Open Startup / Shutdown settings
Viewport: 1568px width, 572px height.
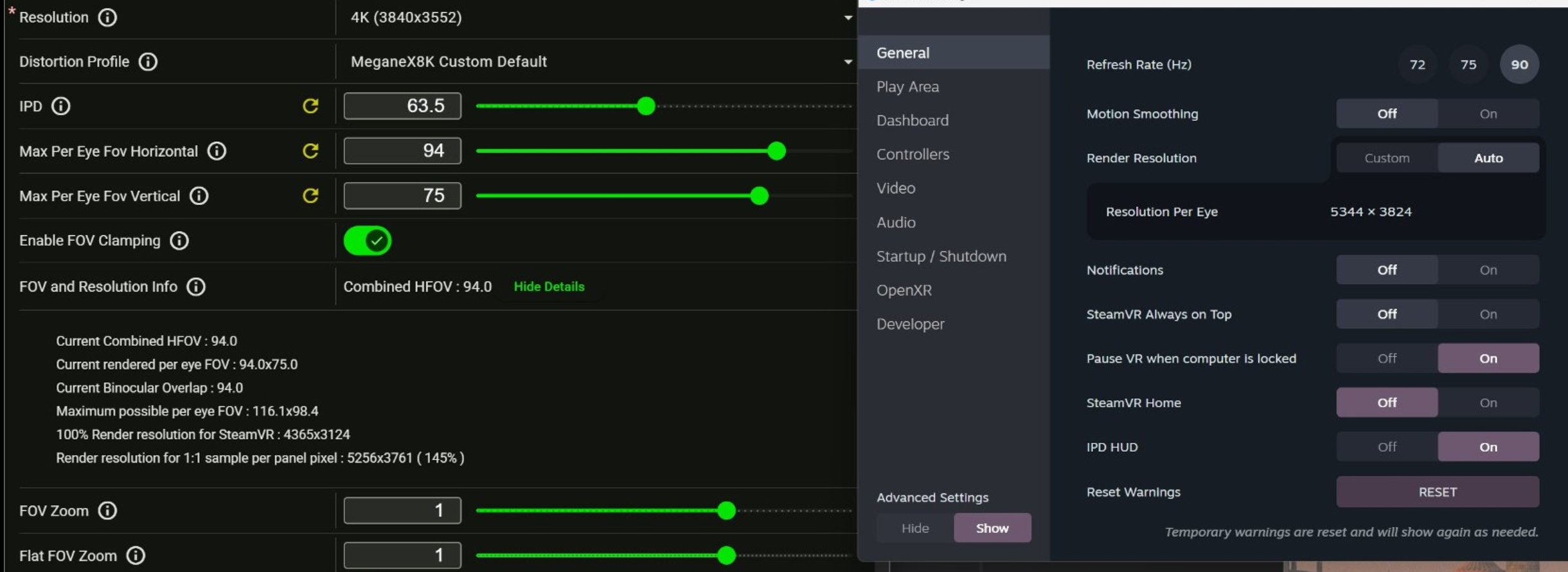(954, 256)
